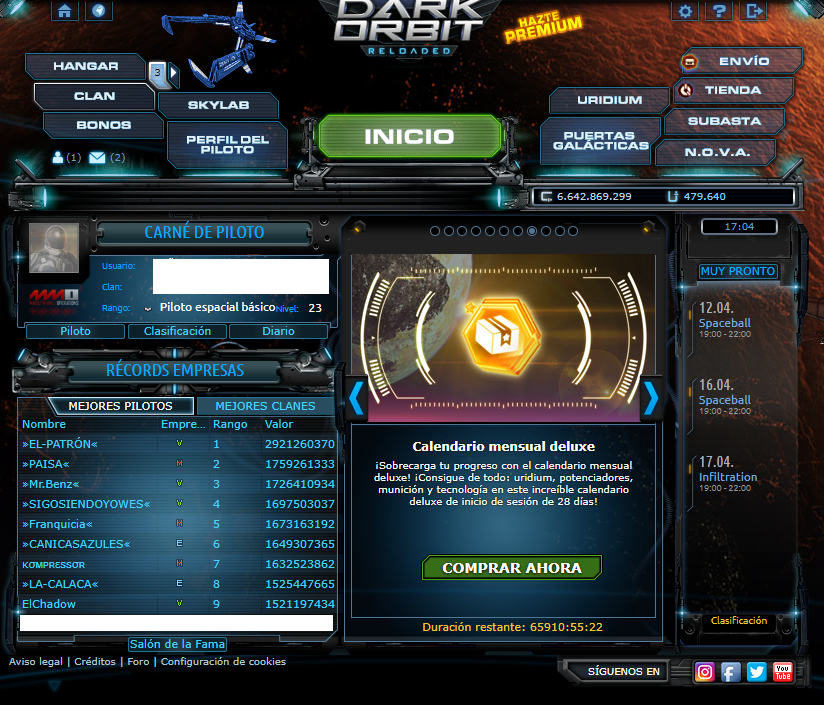Click the yellow Clasificación button under events
The width and height of the screenshot is (824, 705).
pos(739,620)
